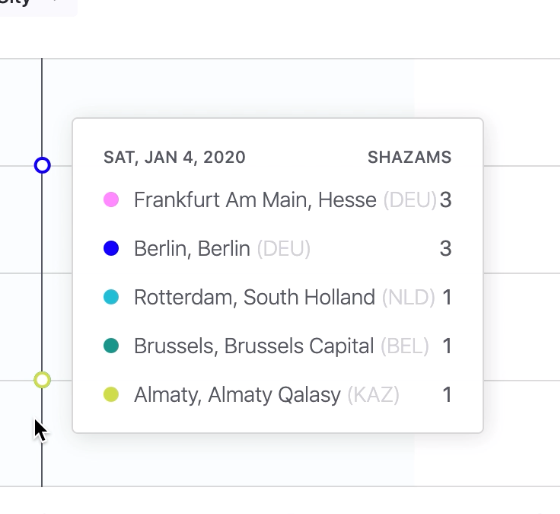
Task: Click the blue dot beside Berlin, Berlin
Action: (x=111, y=248)
